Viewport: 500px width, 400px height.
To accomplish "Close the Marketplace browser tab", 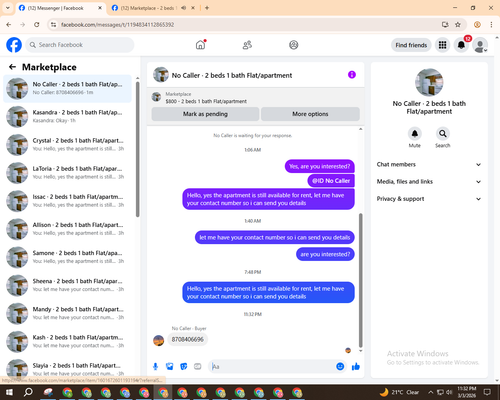I will [x=193, y=8].
